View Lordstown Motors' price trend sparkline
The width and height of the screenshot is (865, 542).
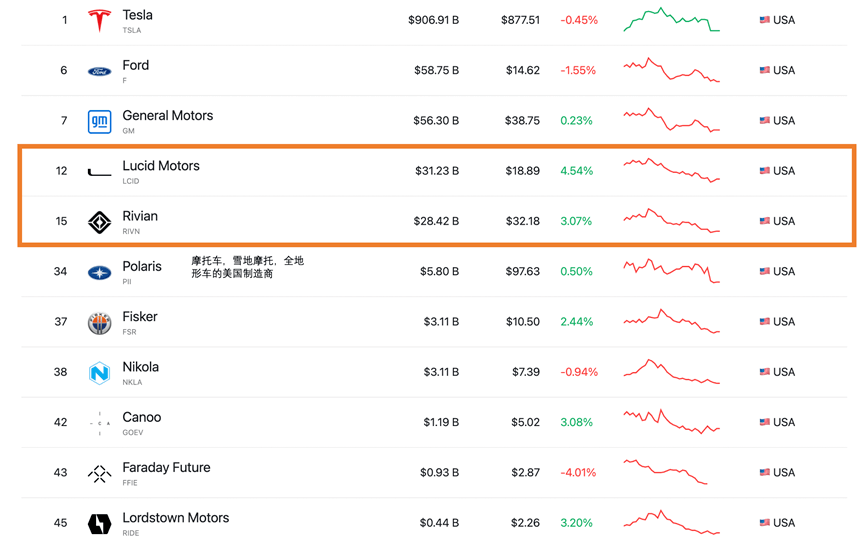671,522
